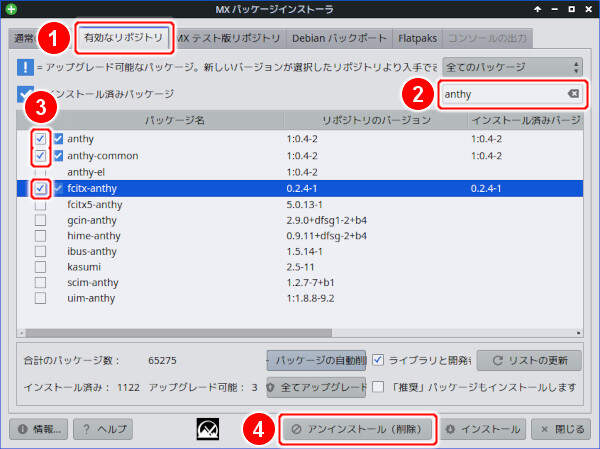Click the keep-on-top arrow in title bar
Viewport: 600px width, 449px height.
(538, 9)
